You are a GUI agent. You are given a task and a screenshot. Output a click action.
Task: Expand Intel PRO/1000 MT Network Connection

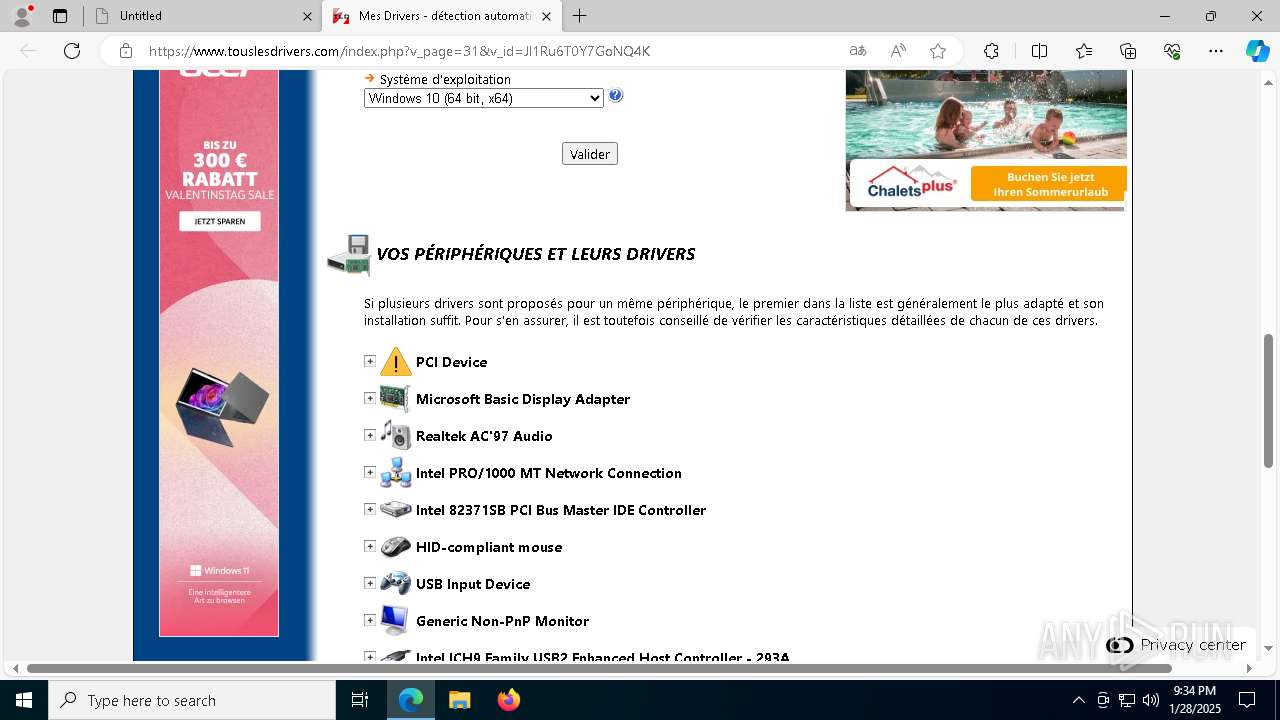[x=370, y=472]
